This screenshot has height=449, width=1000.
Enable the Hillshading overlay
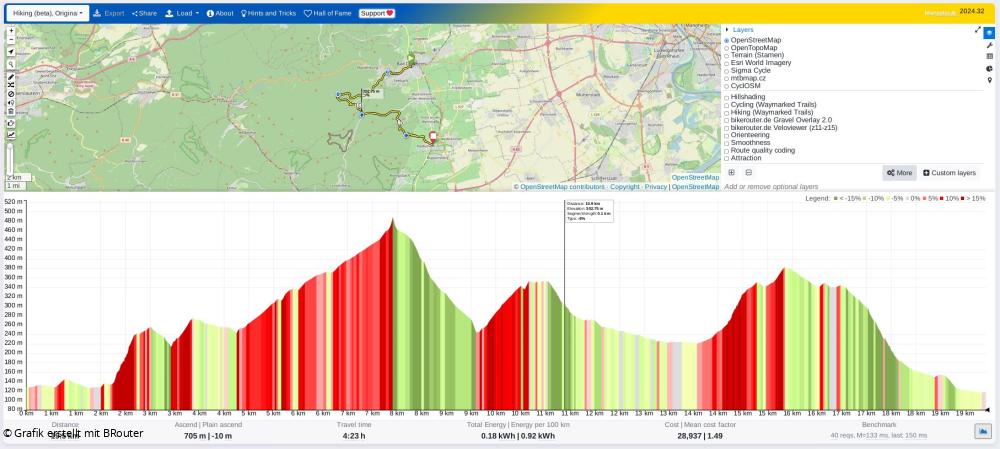point(727,97)
